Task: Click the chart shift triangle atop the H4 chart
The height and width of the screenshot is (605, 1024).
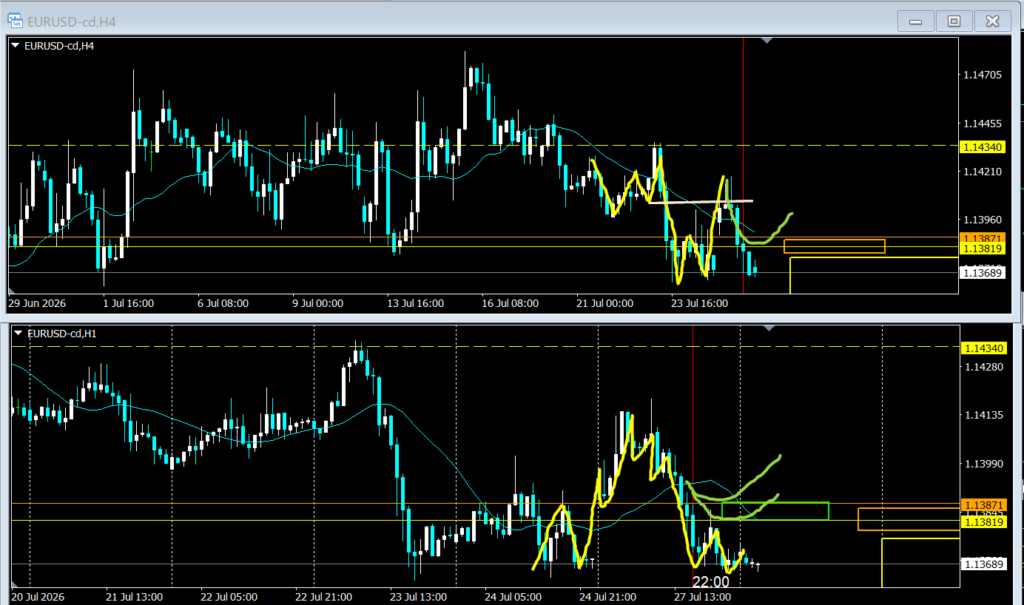Action: 767,41
